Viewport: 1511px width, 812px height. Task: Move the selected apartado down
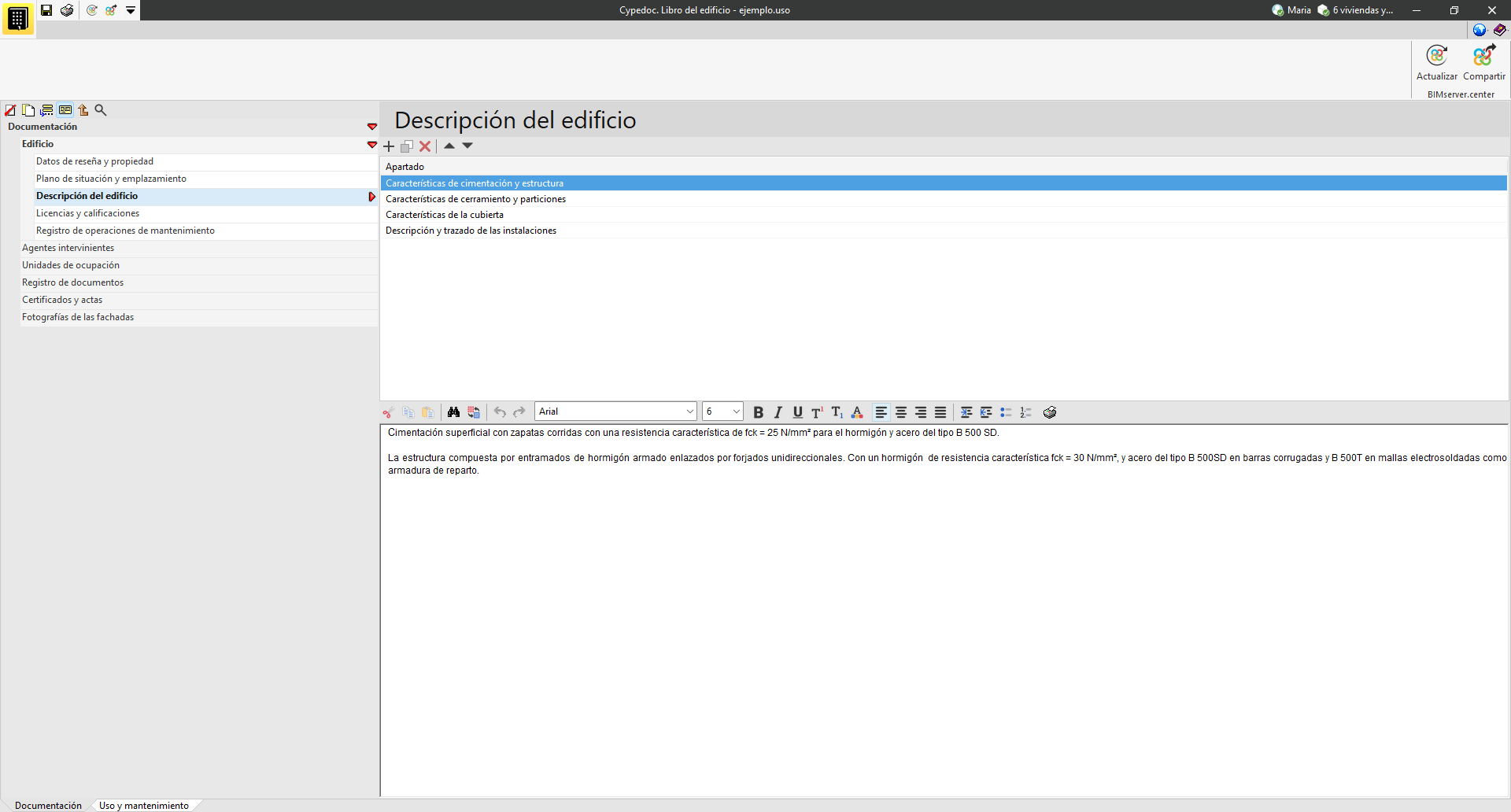[x=467, y=146]
